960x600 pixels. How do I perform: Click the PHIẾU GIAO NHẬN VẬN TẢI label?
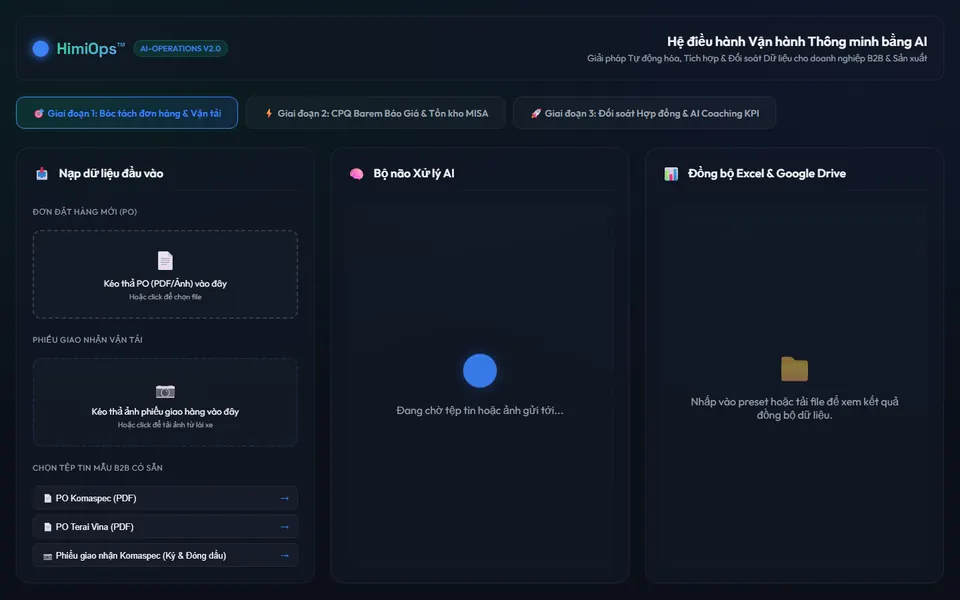tap(88, 340)
